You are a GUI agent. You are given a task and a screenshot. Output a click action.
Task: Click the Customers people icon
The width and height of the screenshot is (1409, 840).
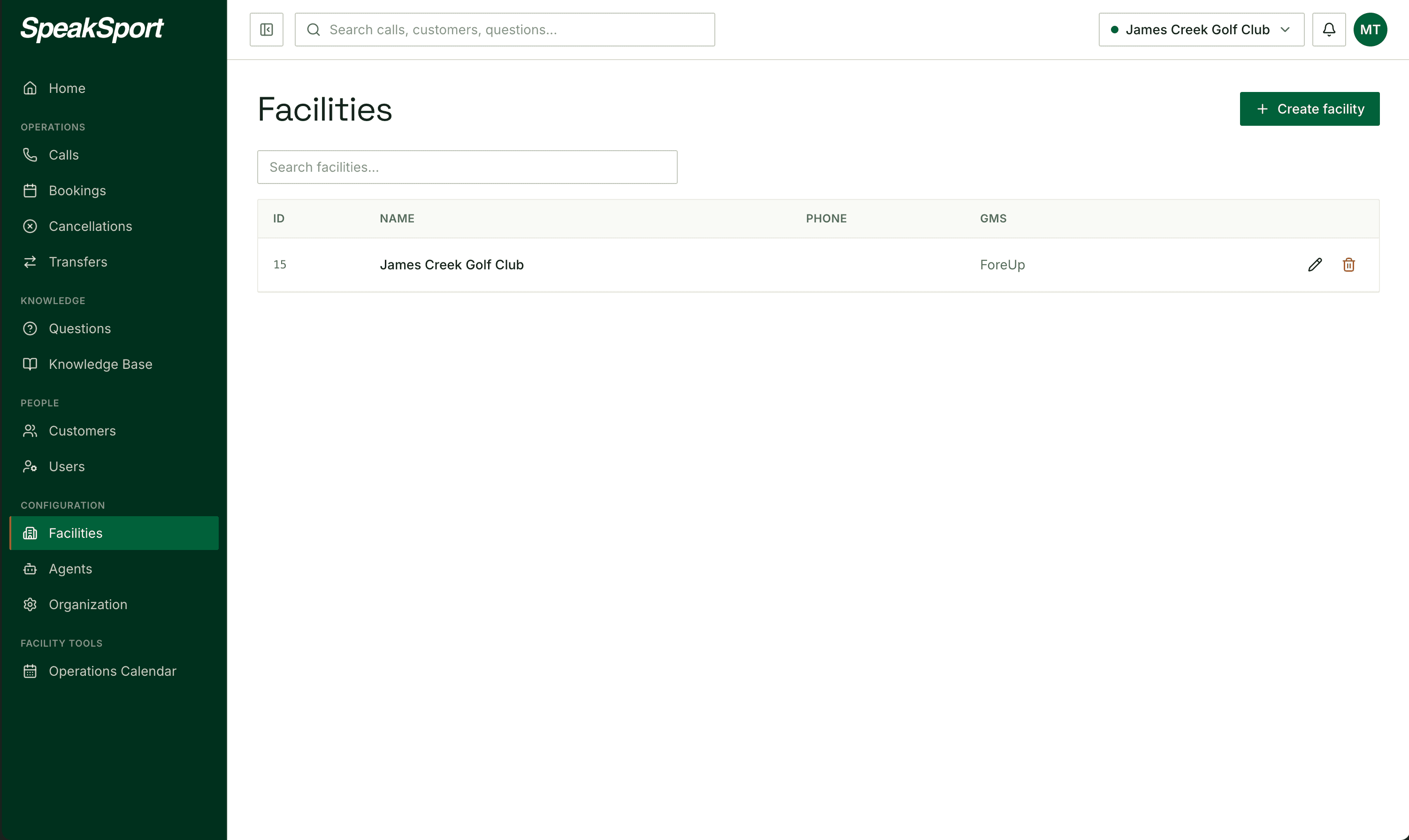pyautogui.click(x=30, y=431)
